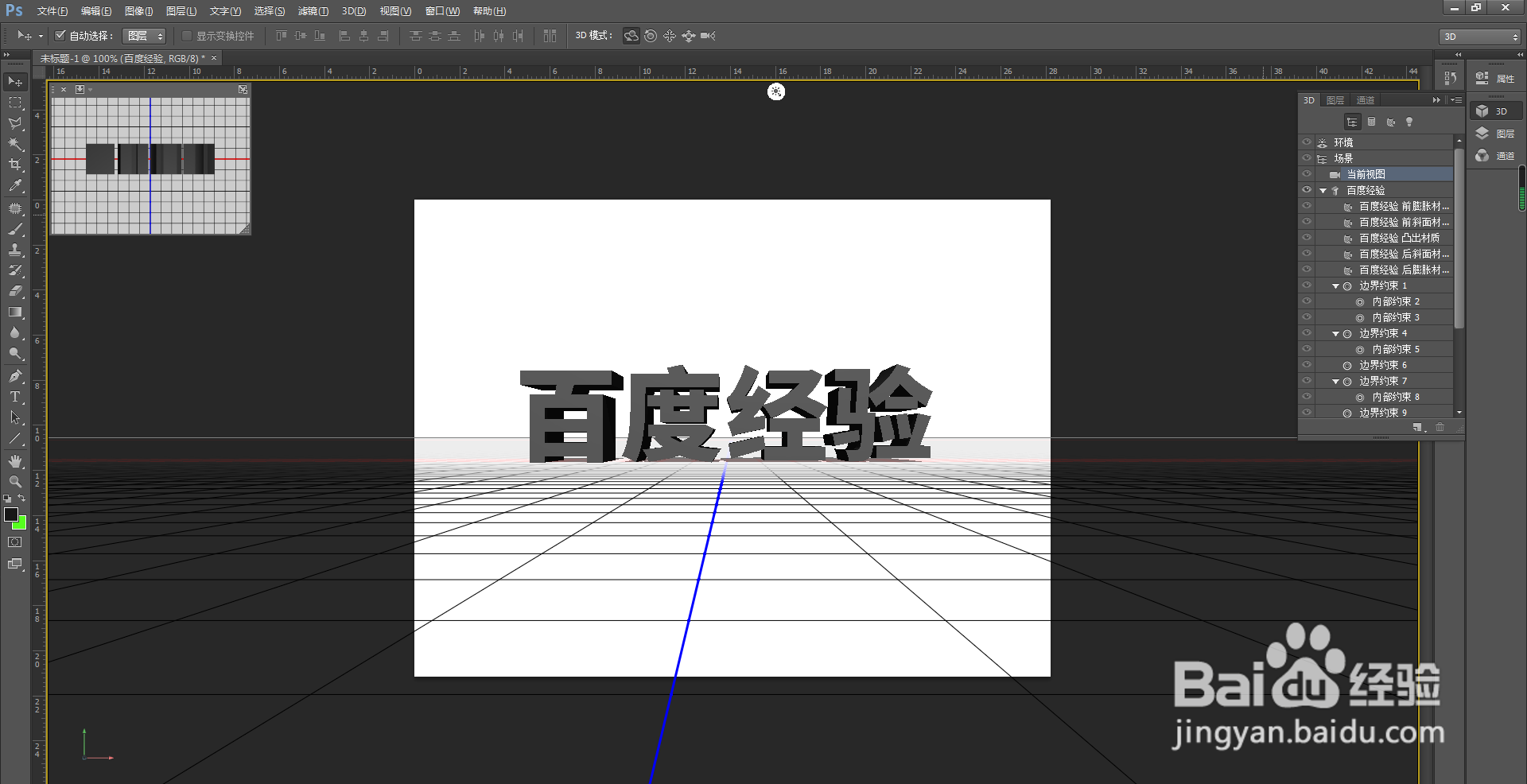Collapse the 百度经验 mesh tree node

[1323, 191]
